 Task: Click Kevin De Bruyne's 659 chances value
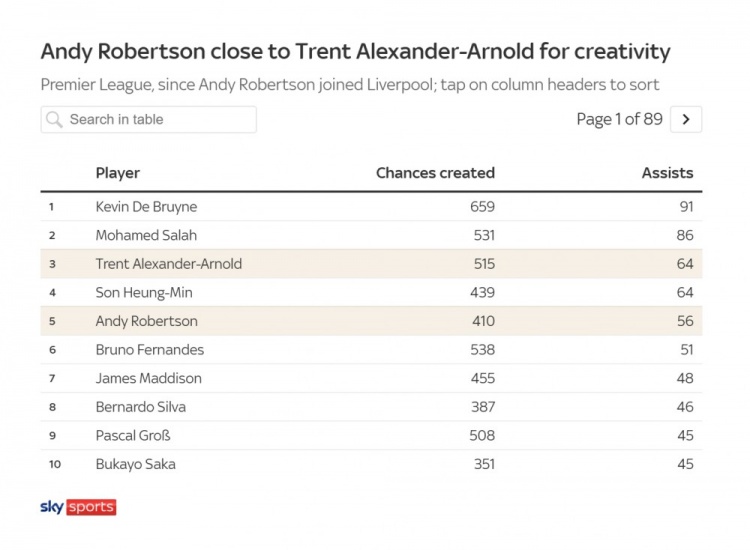(x=482, y=207)
